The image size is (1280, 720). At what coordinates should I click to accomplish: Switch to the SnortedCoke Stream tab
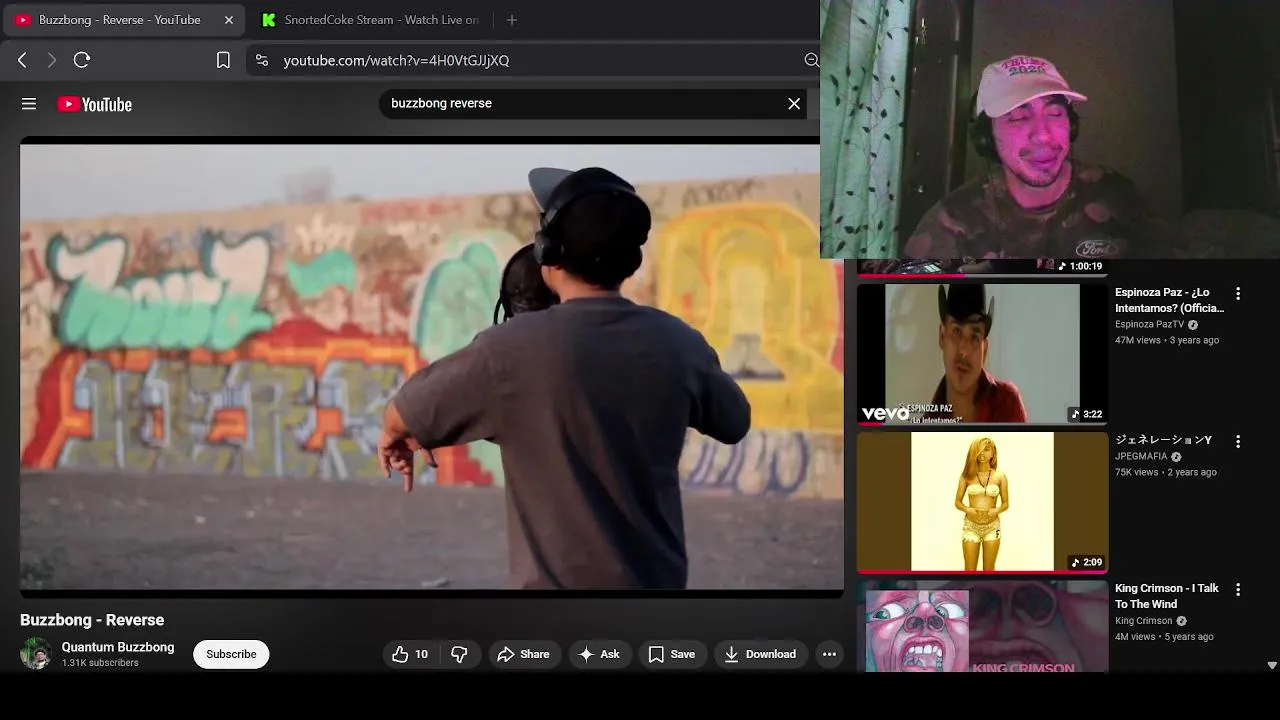(x=370, y=20)
